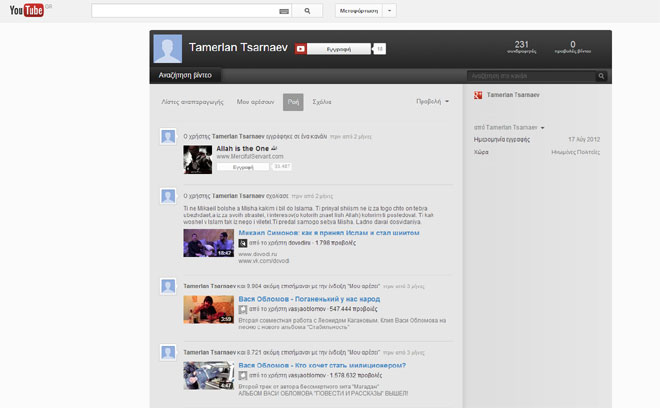Image resolution: width=660 pixels, height=408 pixels.
Task: Open the Μου αρέσουν tab
Action: [x=255, y=102]
